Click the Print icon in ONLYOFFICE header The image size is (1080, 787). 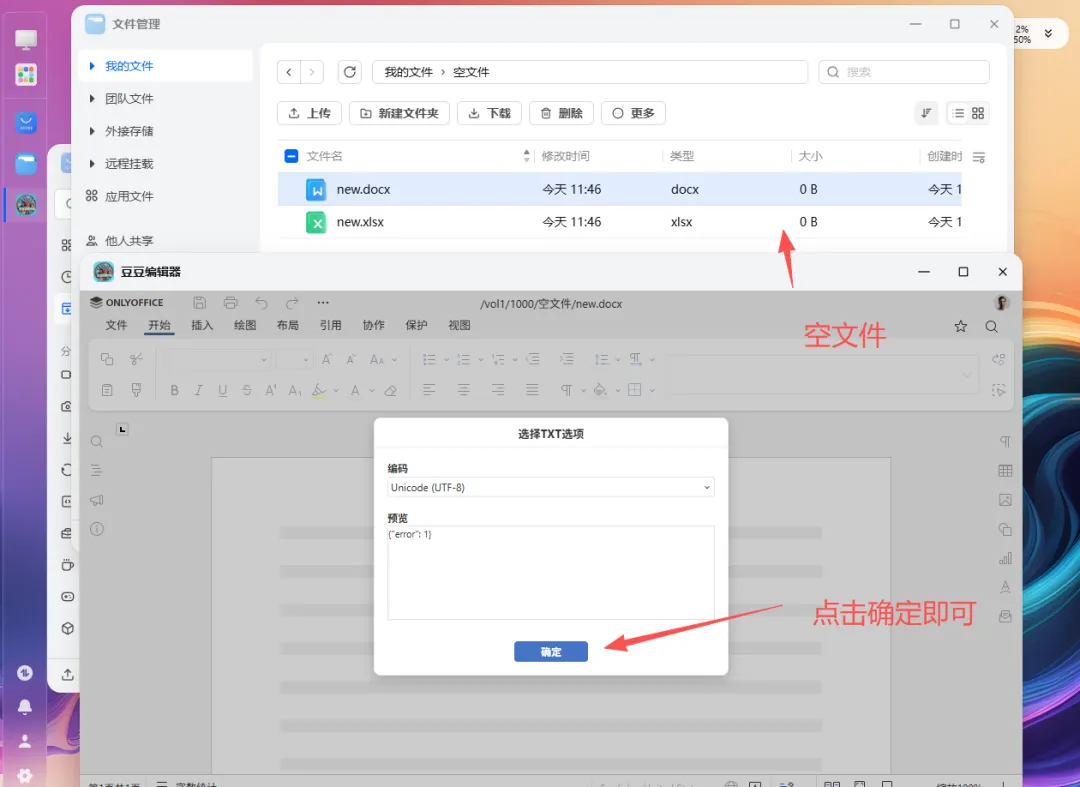230,303
